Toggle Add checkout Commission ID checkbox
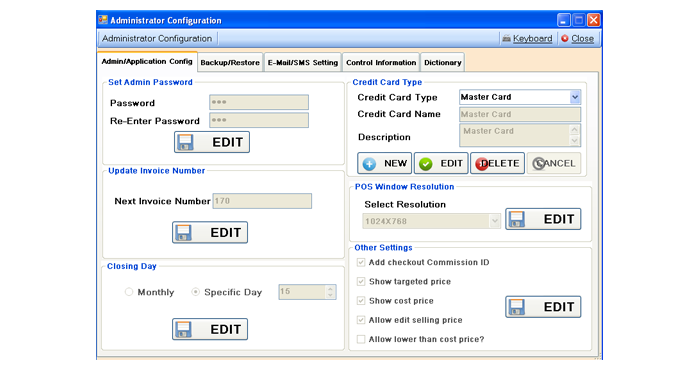The width and height of the screenshot is (700, 371). coord(361,263)
